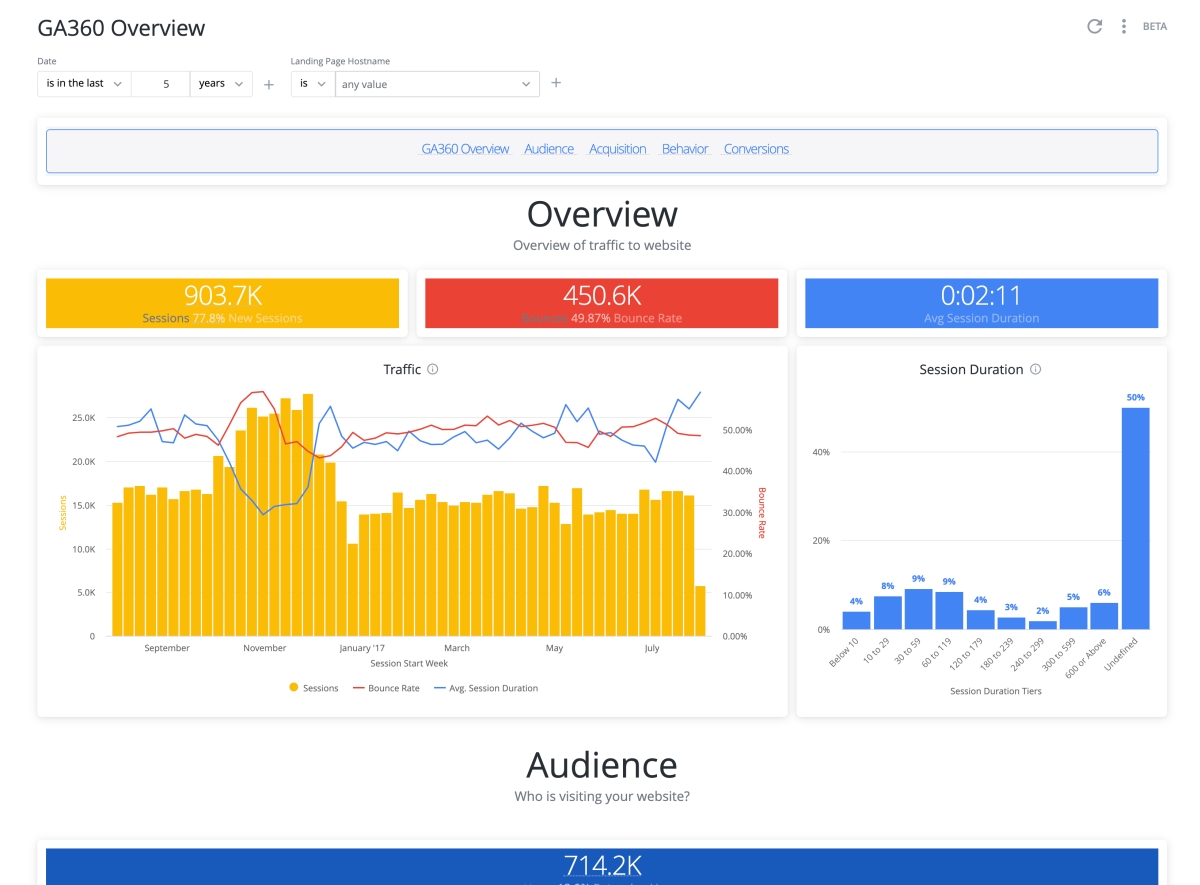Select the 903.7K Sessions tile

tap(222, 303)
